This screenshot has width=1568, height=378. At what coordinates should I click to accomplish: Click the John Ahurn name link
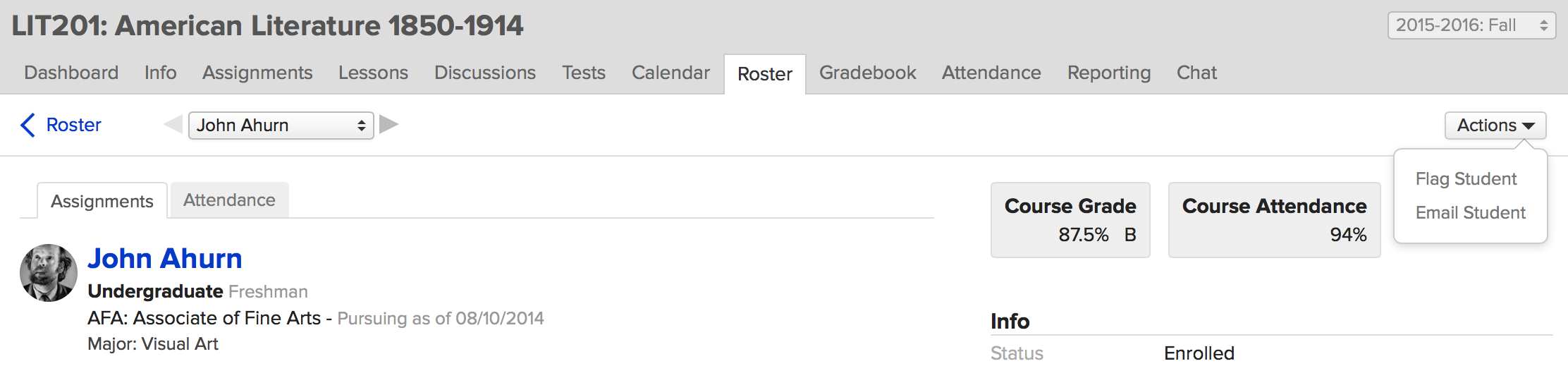point(165,259)
